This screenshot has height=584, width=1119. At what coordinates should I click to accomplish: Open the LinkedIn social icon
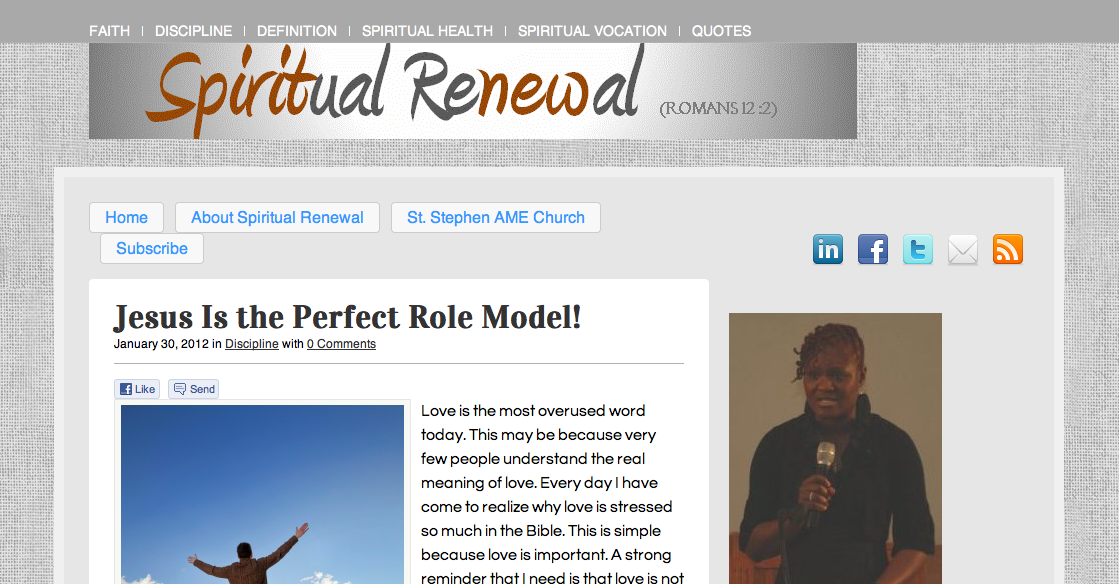click(828, 249)
